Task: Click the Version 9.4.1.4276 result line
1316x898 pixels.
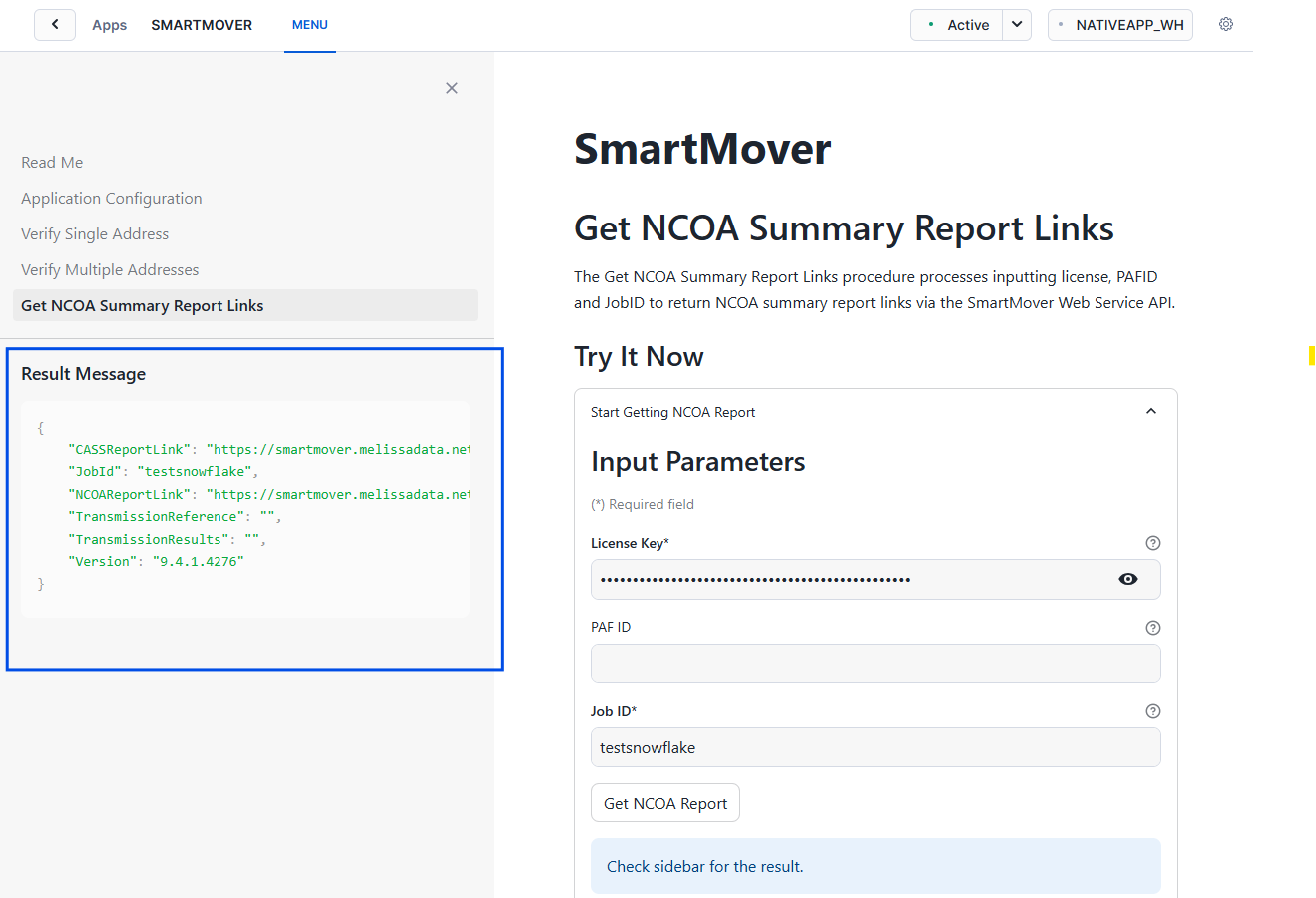Action: (x=156, y=562)
